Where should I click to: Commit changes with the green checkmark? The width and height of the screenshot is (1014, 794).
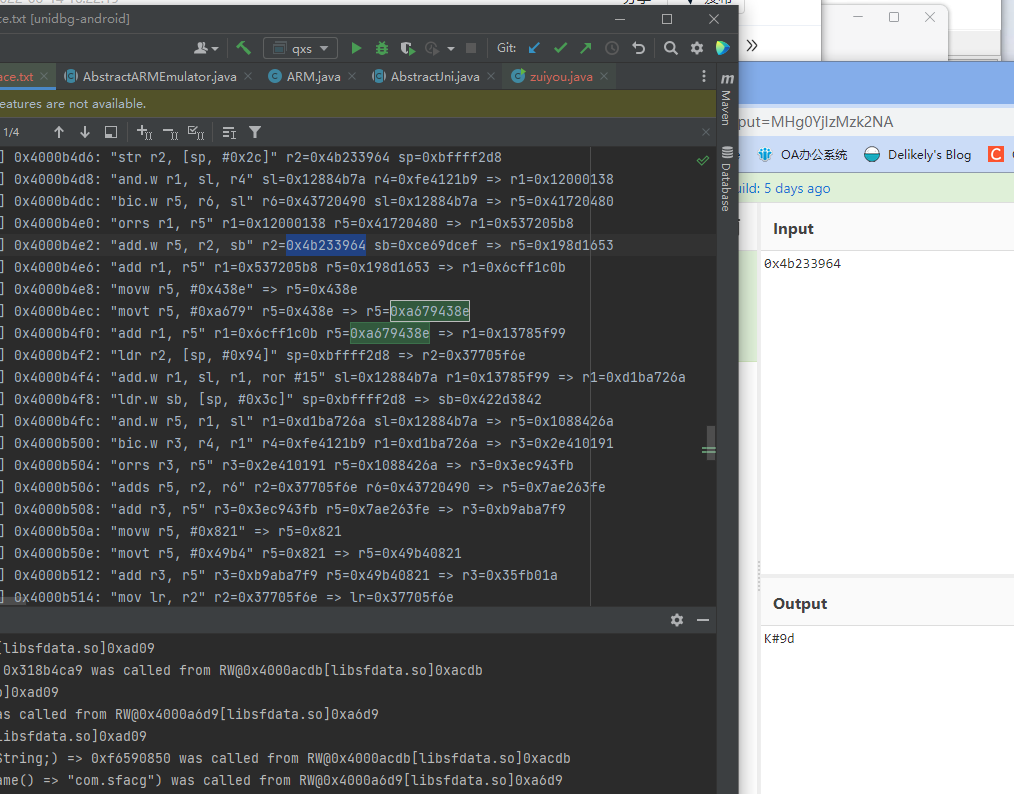point(560,48)
